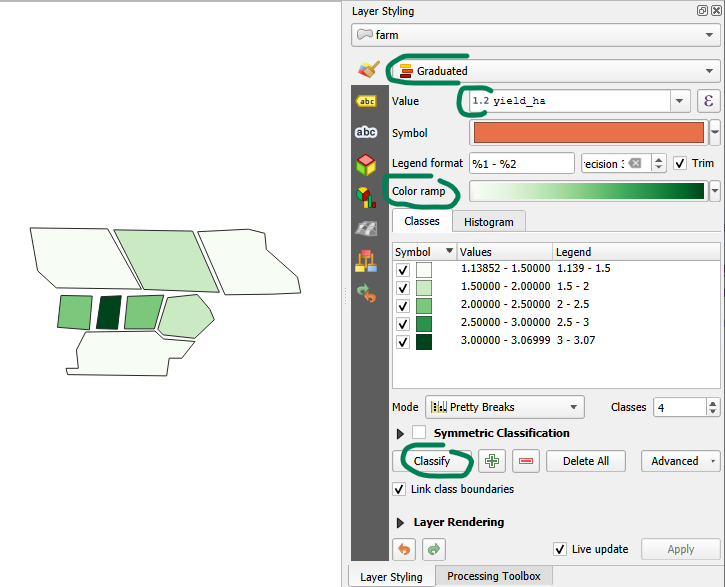Open the Advanced button menu
The width and height of the screenshot is (725, 587).
(x=681, y=461)
